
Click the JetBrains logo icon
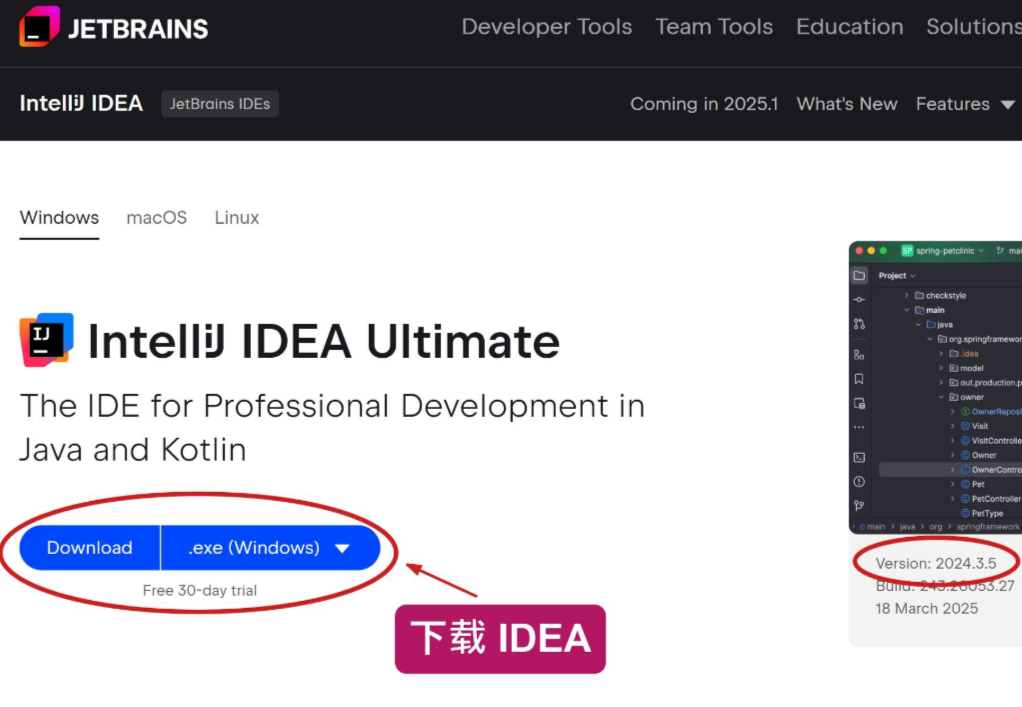[x=40, y=27]
